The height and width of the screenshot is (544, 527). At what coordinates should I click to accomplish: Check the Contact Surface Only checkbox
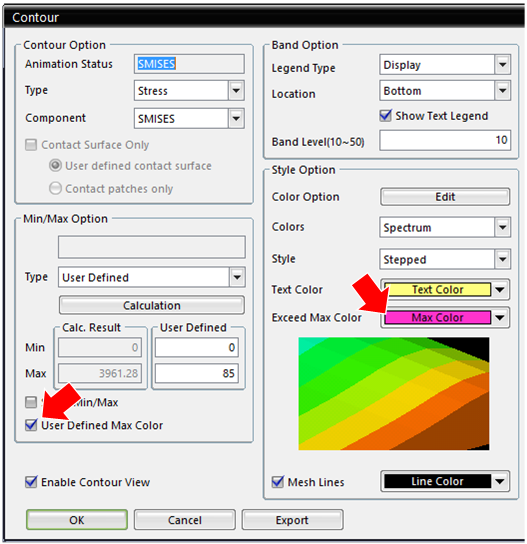pyautogui.click(x=31, y=145)
